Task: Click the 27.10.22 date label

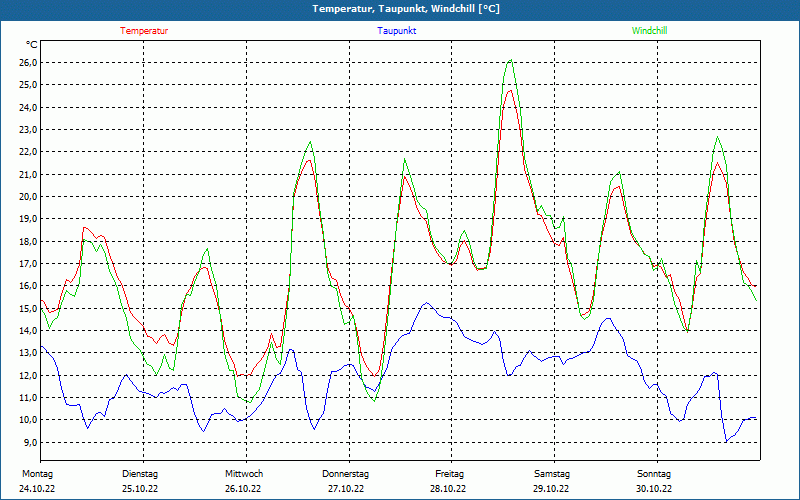Action: coord(346,489)
